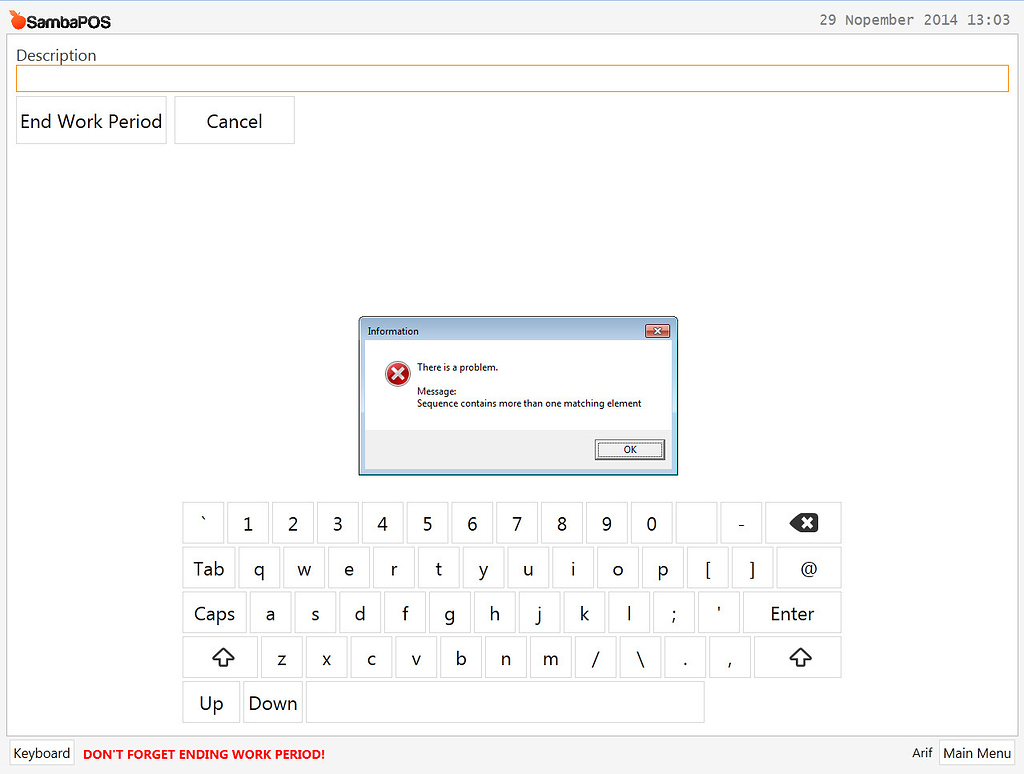
Task: Cancel ending the work period
Action: pos(234,120)
